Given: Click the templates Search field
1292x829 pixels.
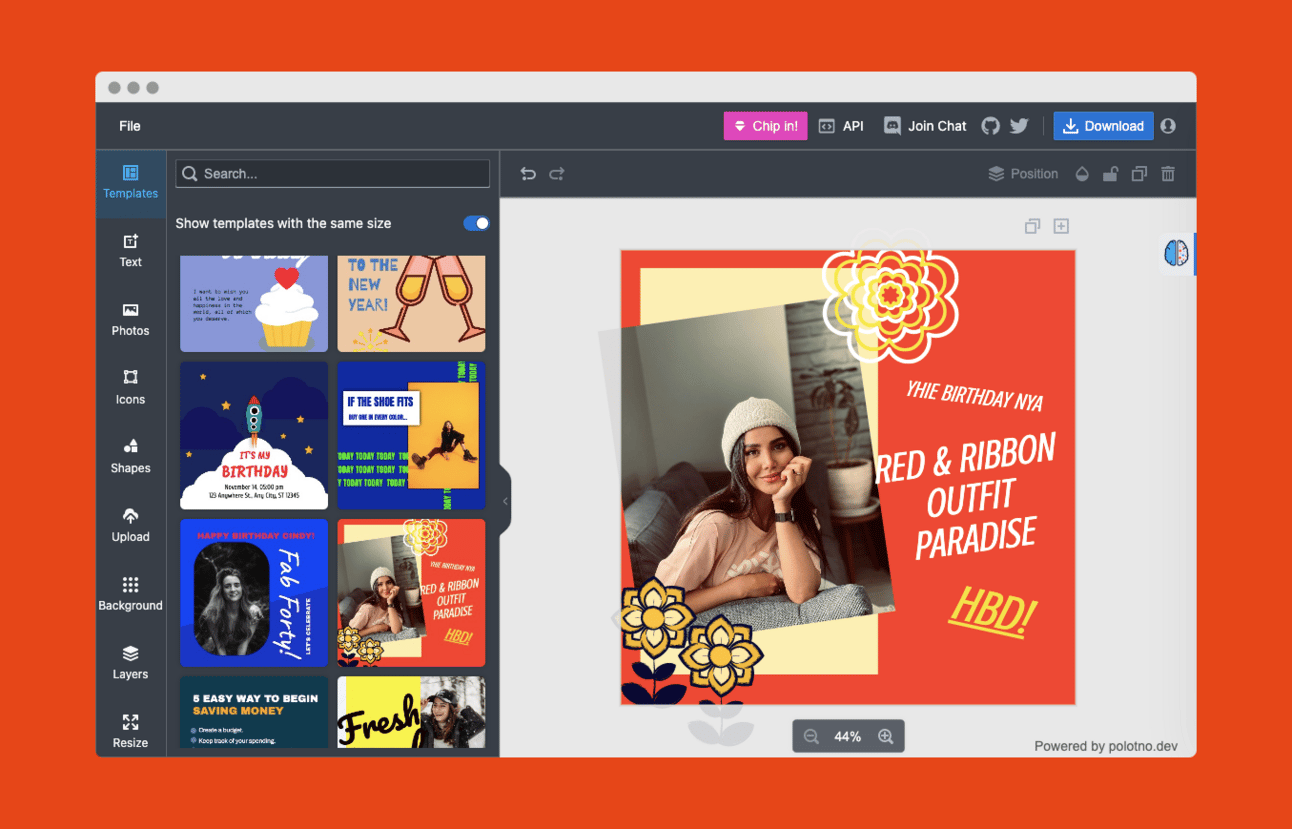Looking at the screenshot, I should pyautogui.click(x=333, y=174).
